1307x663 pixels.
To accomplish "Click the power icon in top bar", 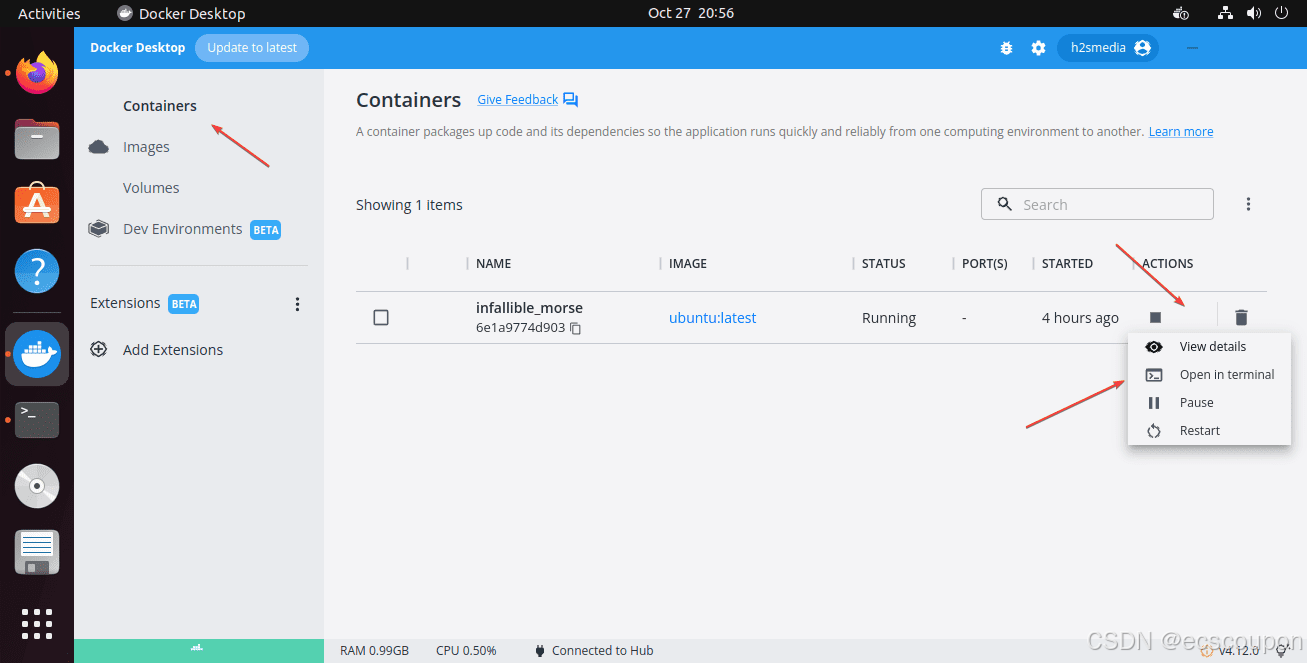I will point(1281,13).
